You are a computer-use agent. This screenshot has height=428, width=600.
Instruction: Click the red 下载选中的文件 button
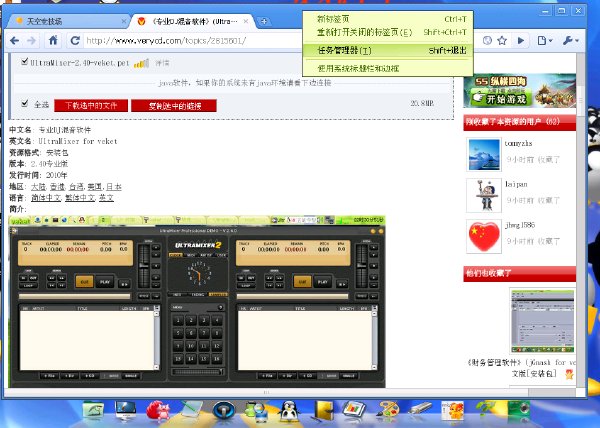click(91, 106)
